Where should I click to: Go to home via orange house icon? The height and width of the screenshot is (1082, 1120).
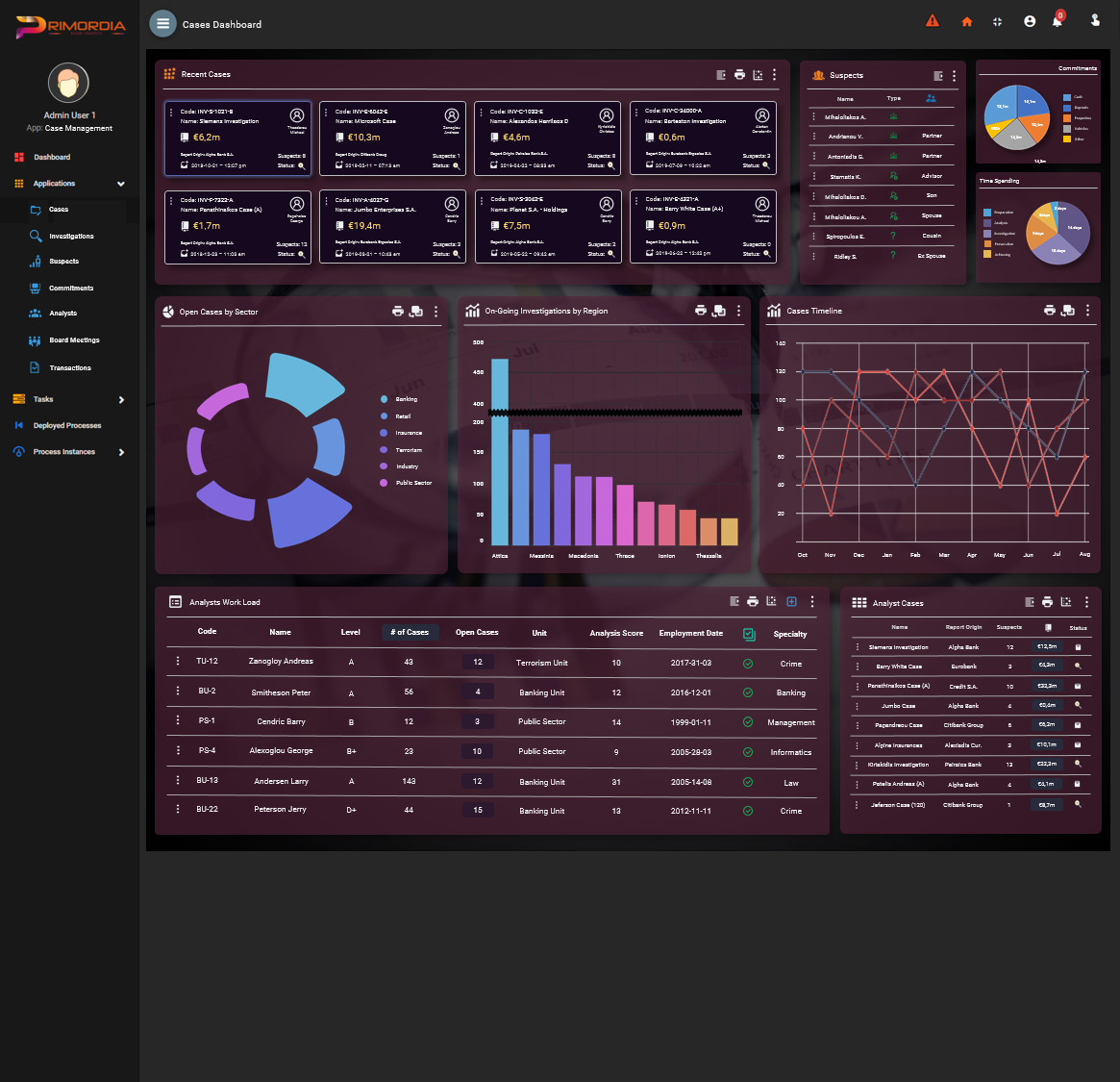pos(966,22)
